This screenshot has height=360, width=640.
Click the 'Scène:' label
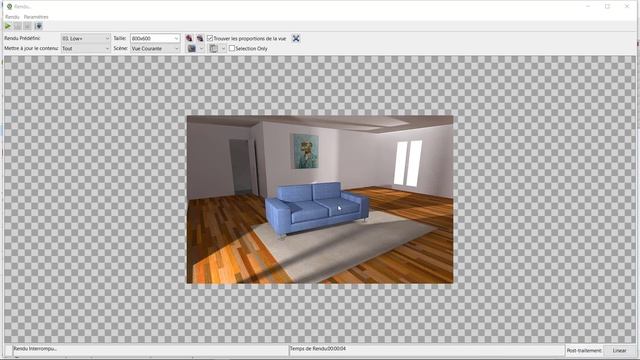[x=120, y=49]
